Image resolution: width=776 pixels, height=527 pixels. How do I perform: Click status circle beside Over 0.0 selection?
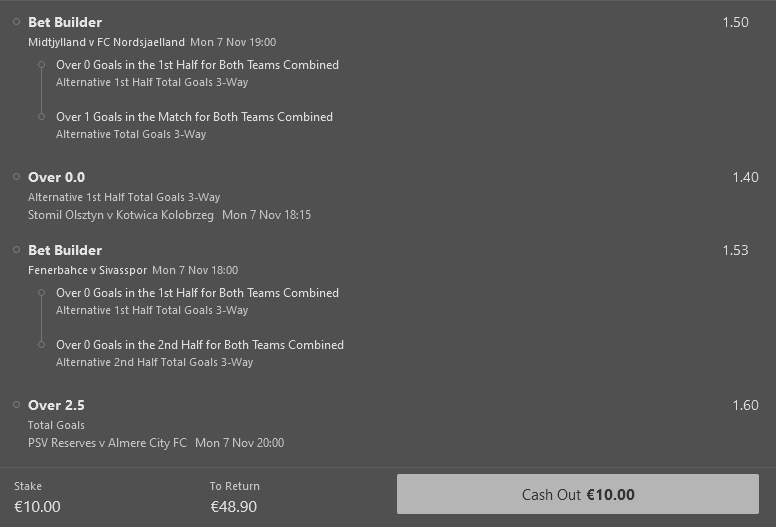click(17, 177)
